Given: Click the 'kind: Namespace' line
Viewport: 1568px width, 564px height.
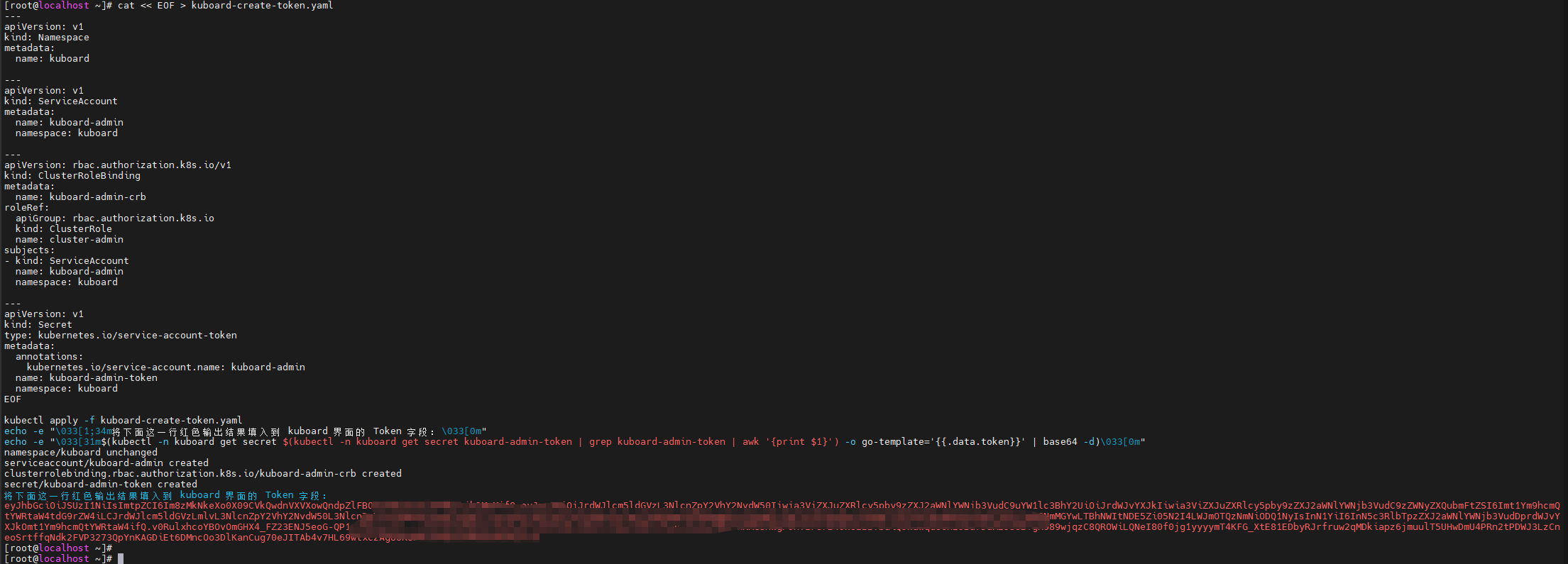Looking at the screenshot, I should click(x=47, y=38).
